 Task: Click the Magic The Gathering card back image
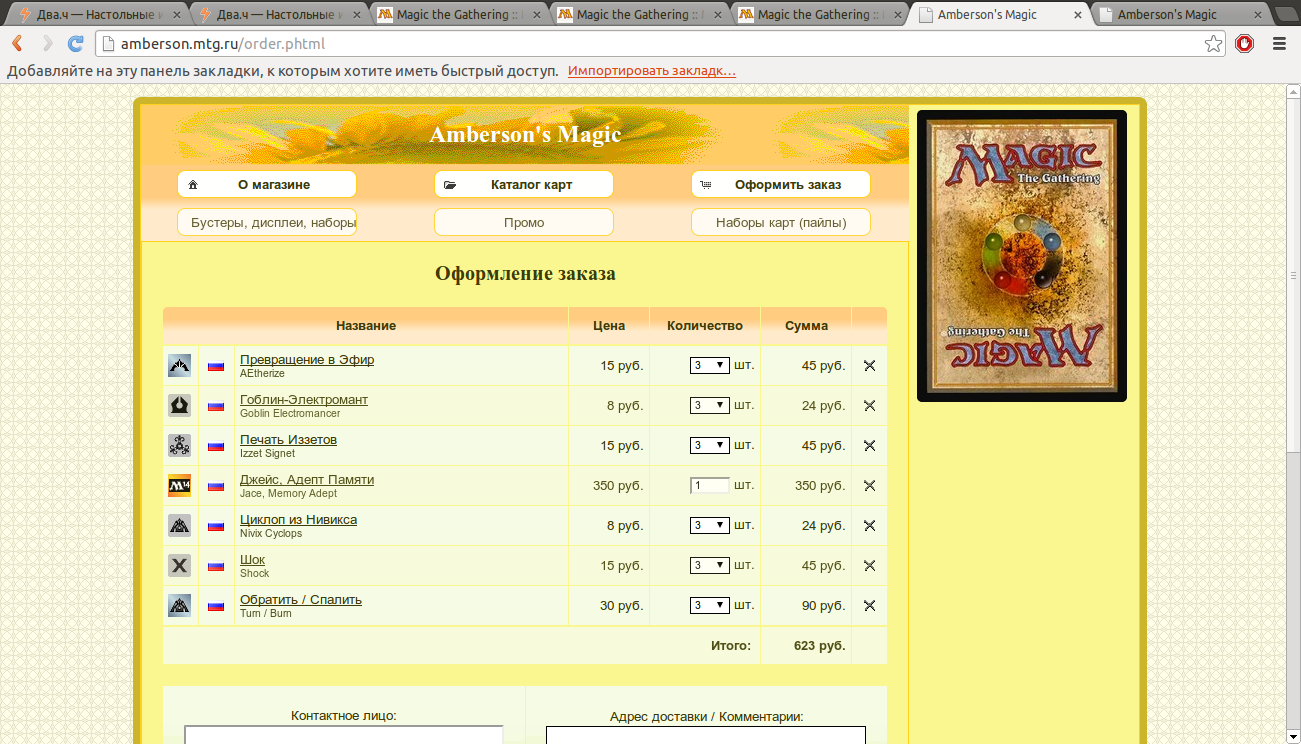(x=1022, y=256)
